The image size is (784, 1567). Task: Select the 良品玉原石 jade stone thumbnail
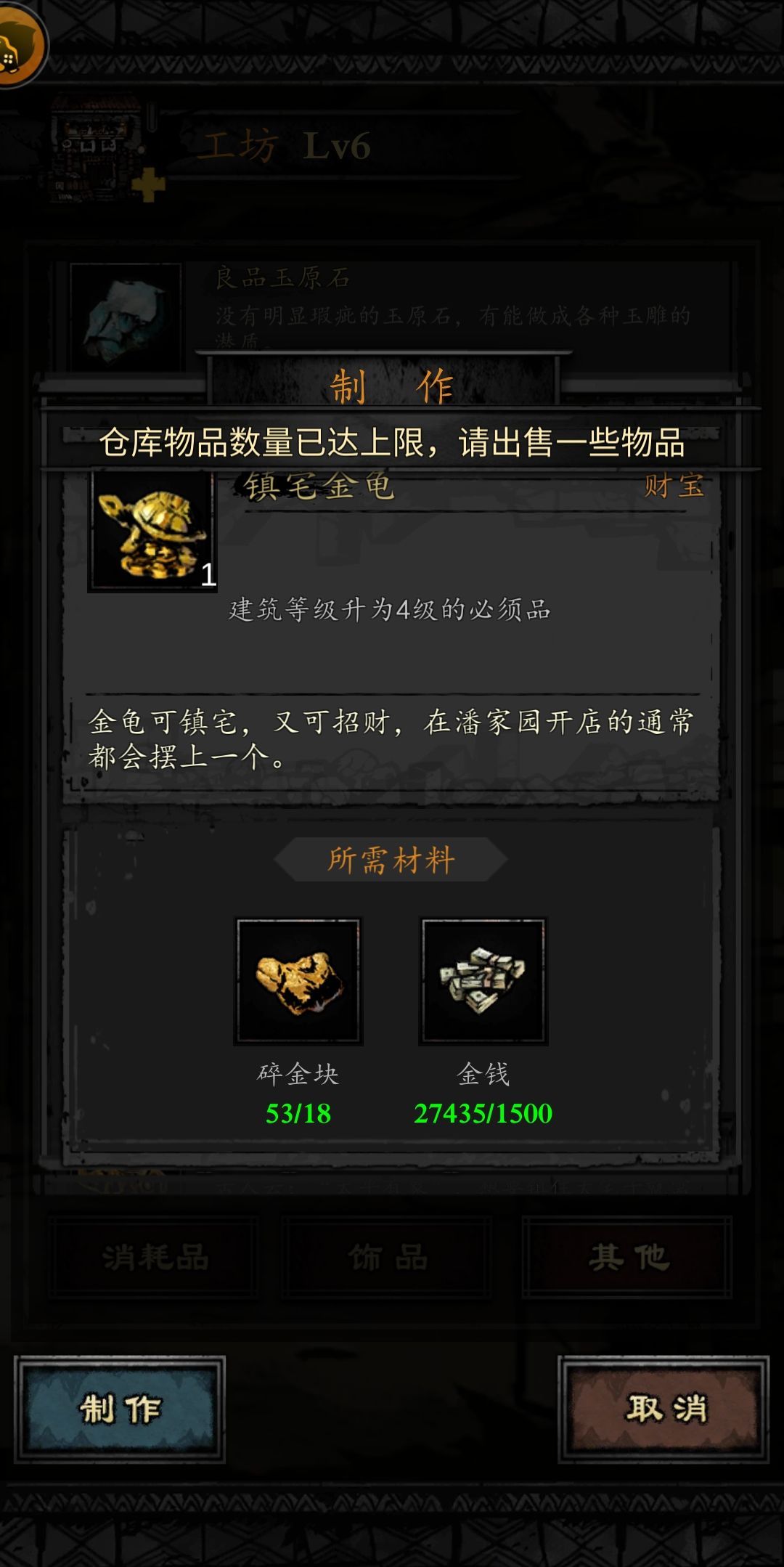click(126, 317)
